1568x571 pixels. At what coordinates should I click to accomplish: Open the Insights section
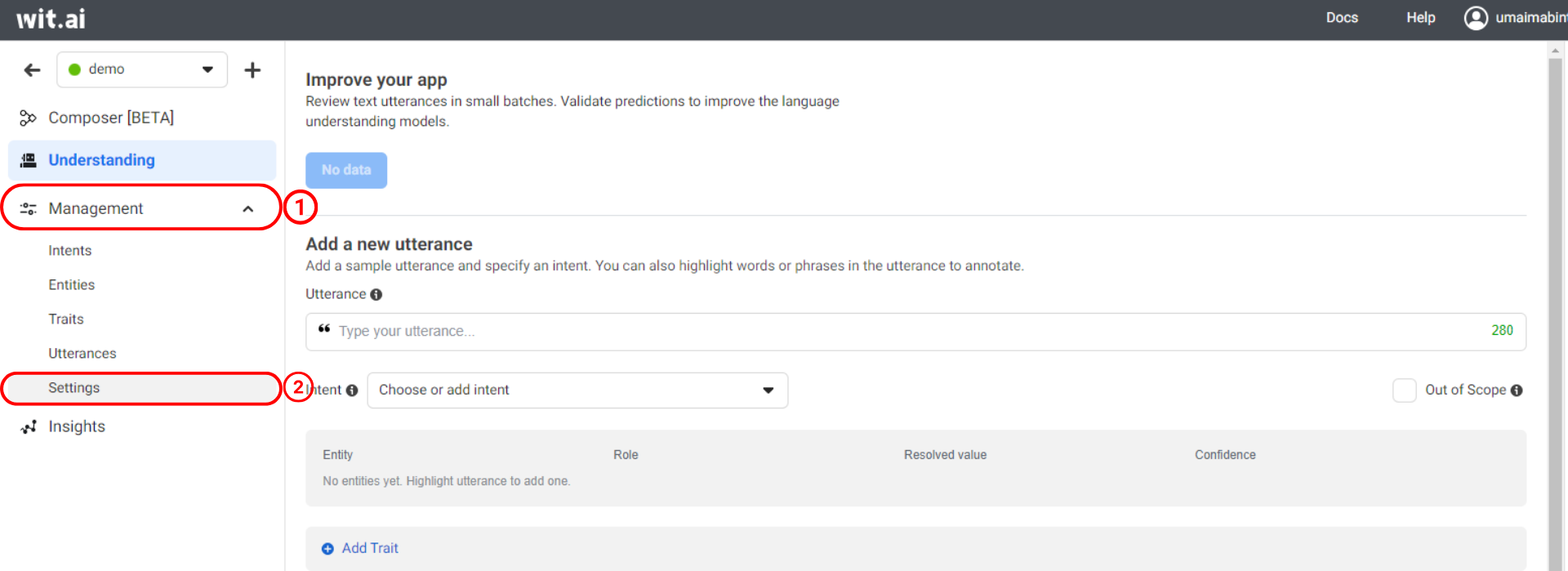tap(76, 426)
